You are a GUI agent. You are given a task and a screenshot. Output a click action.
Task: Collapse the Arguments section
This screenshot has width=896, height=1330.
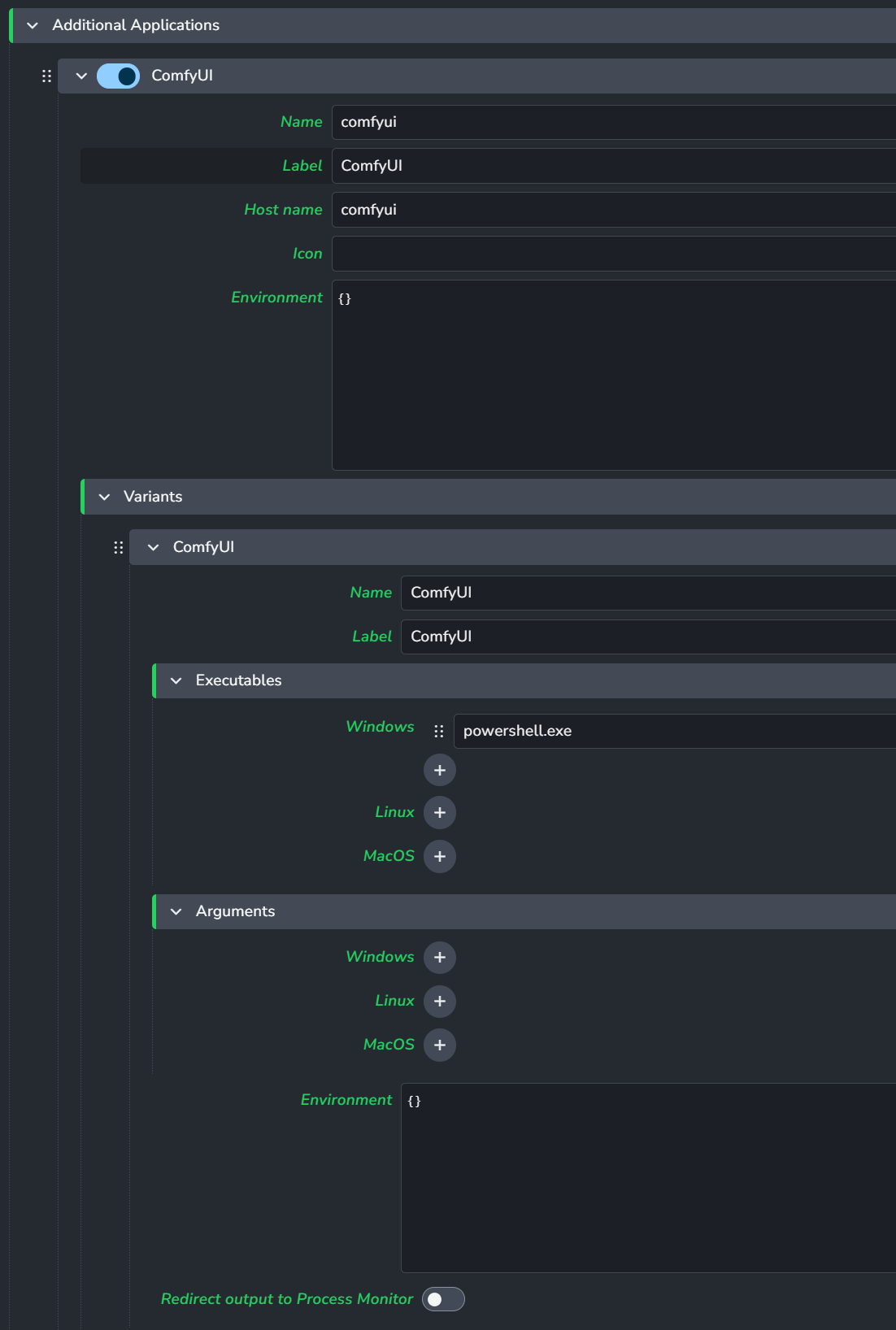point(176,911)
